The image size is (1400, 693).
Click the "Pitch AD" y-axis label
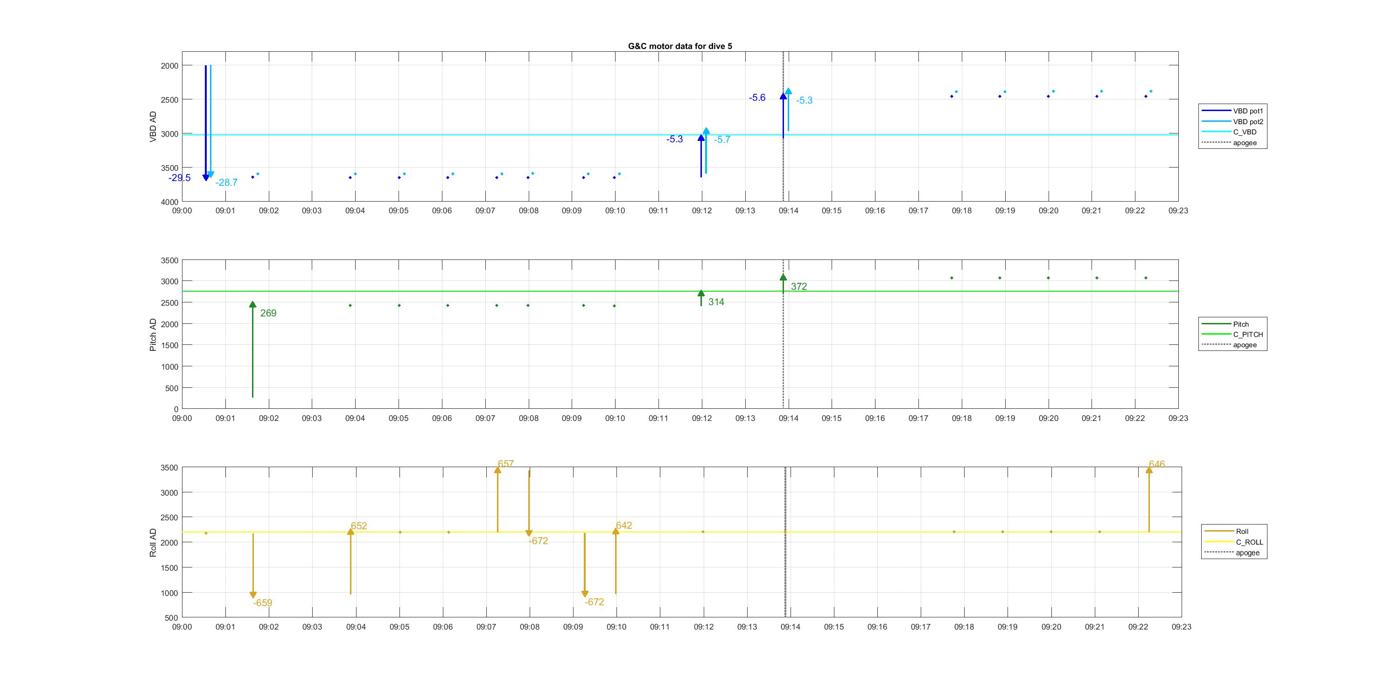click(154, 334)
